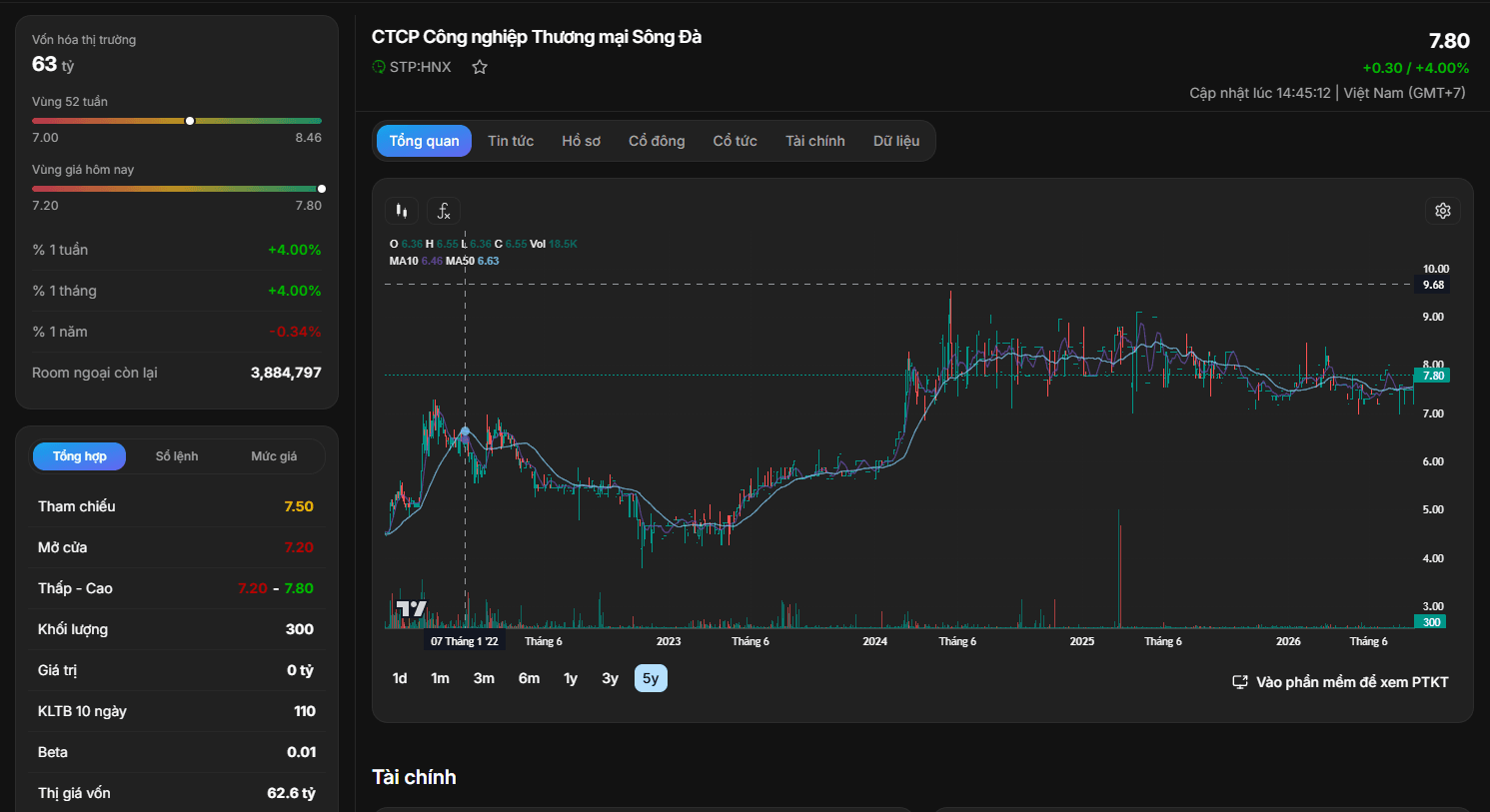This screenshot has height=812, width=1490.
Task: Click the MA10 indicator legend on chart
Action: coord(416,261)
